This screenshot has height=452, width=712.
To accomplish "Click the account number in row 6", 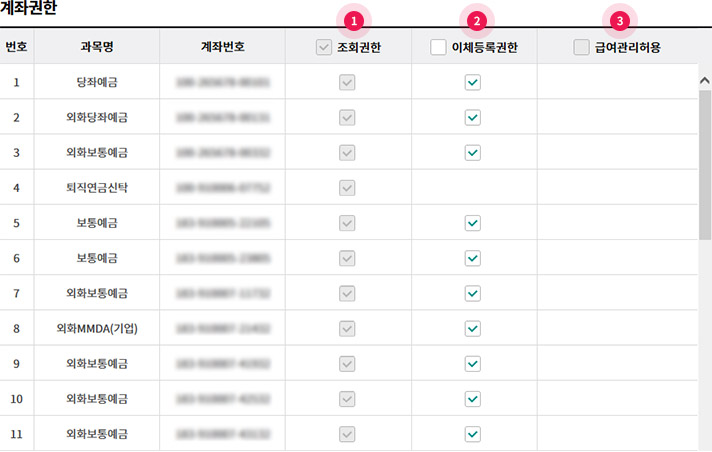I will 228,258.
